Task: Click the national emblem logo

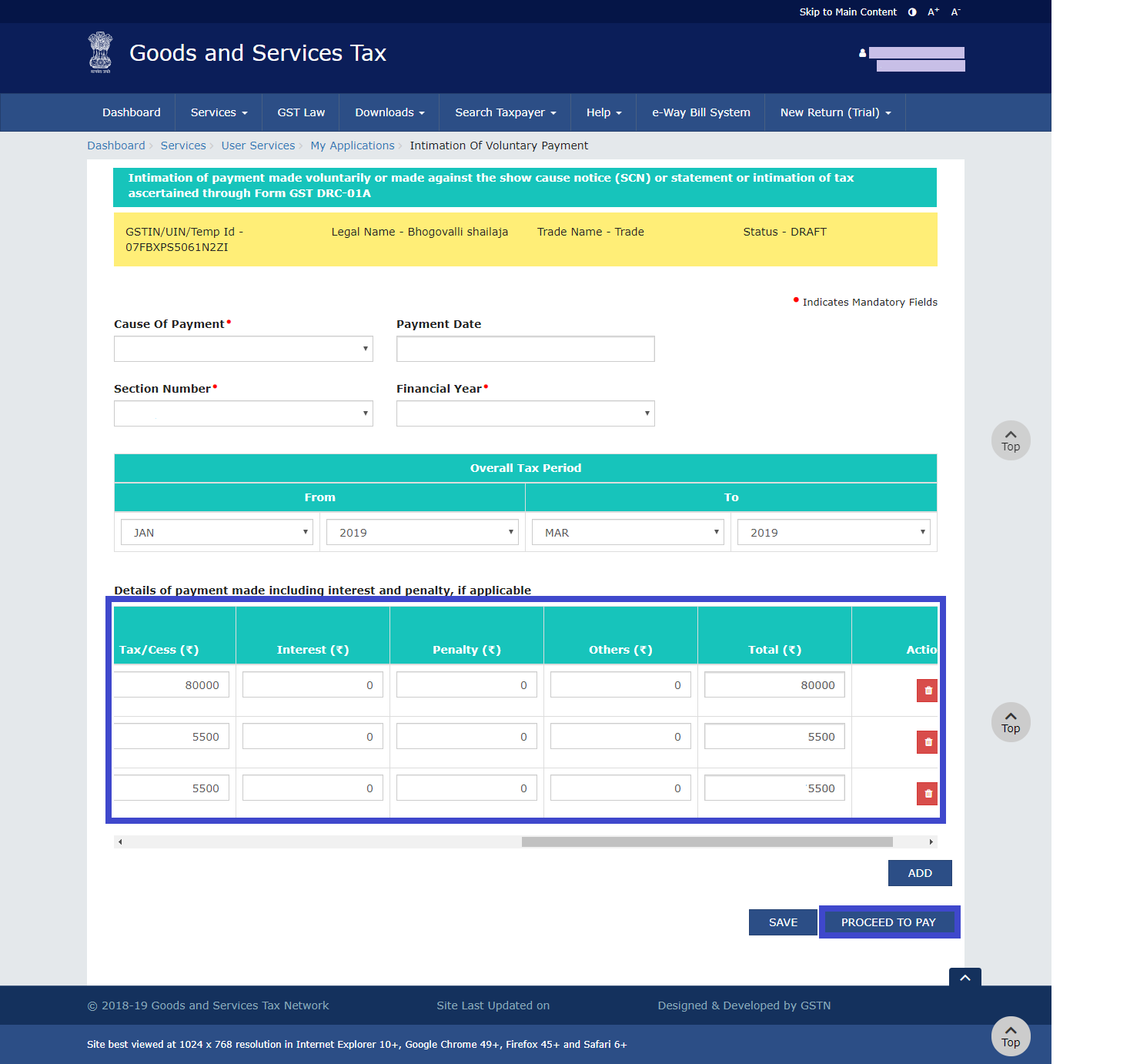Action: click(100, 52)
